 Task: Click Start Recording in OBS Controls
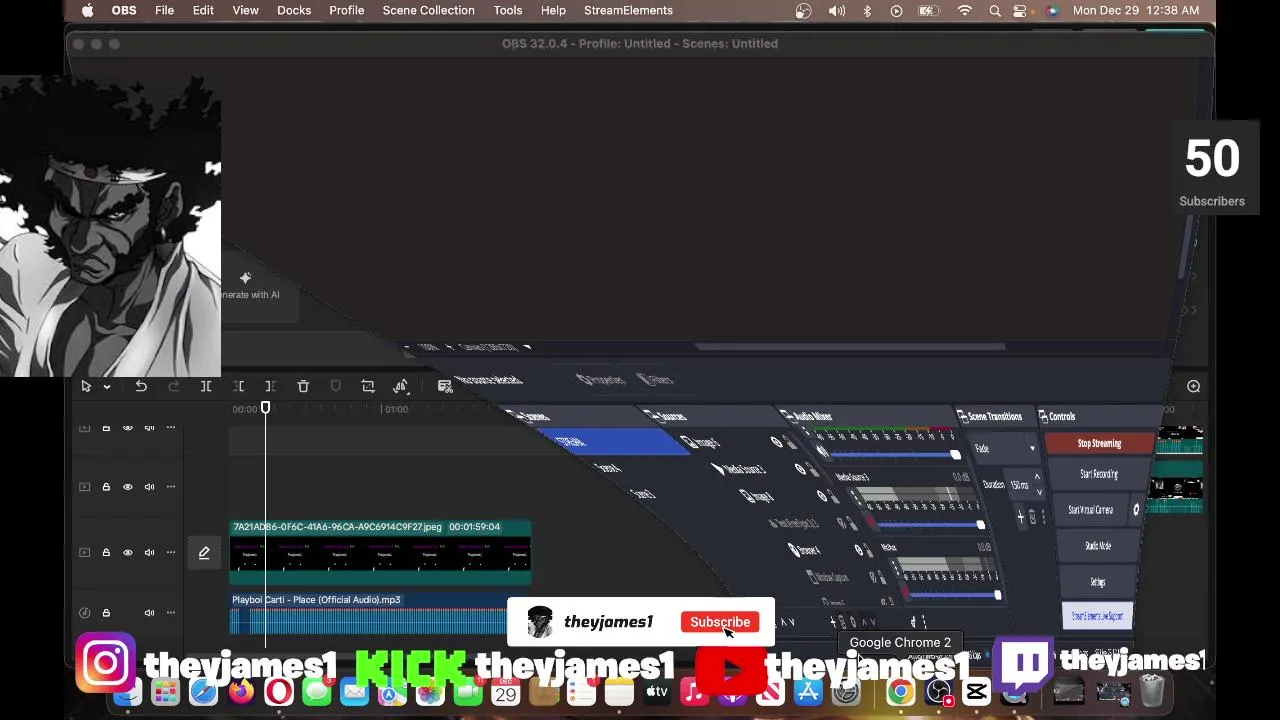pos(1099,474)
